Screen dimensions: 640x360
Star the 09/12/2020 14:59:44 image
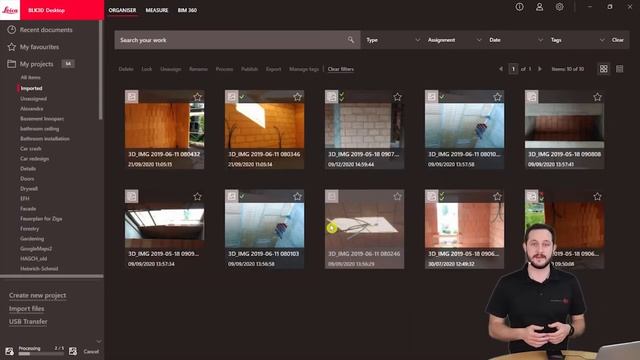397,97
